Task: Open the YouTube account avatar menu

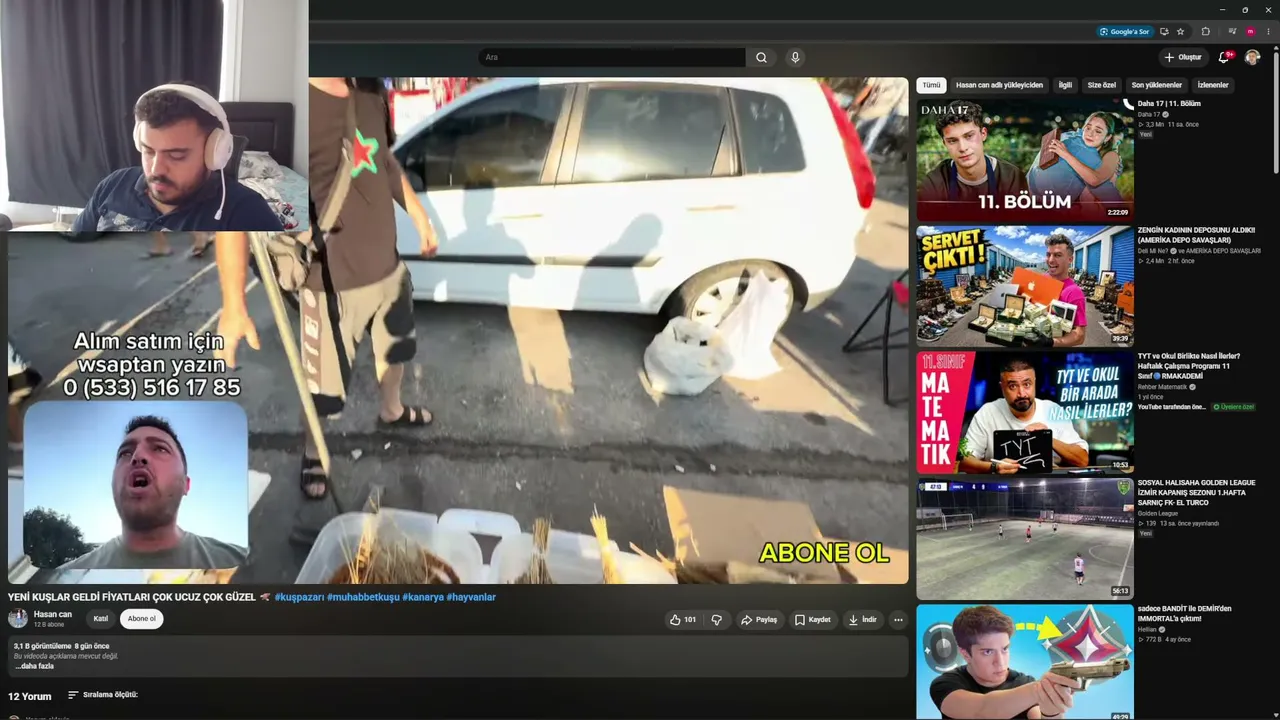Action: tap(1252, 58)
